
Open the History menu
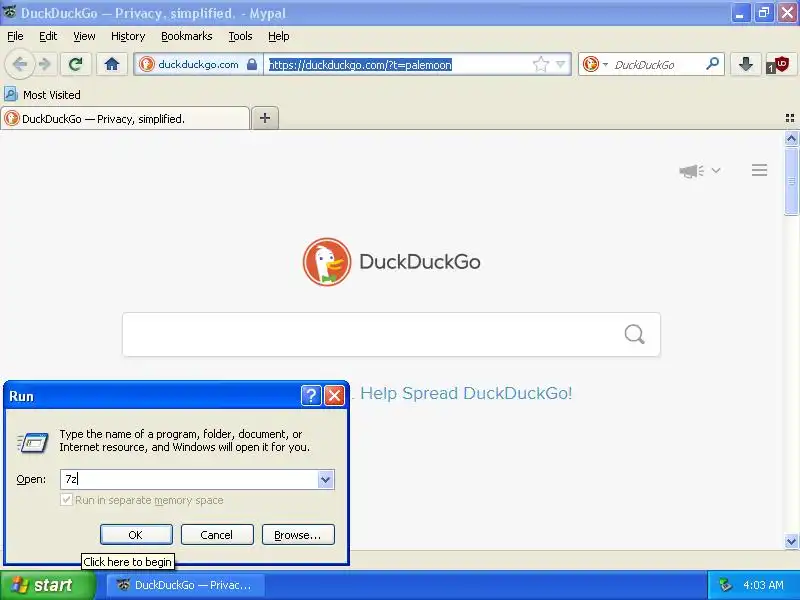(128, 36)
